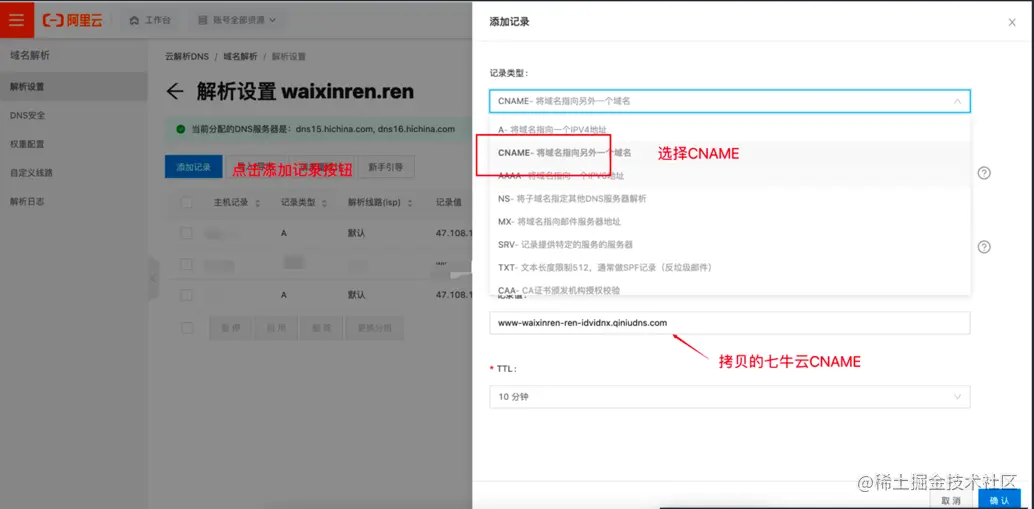
Task: Select the SRV- record option
Action: pyautogui.click(x=729, y=244)
